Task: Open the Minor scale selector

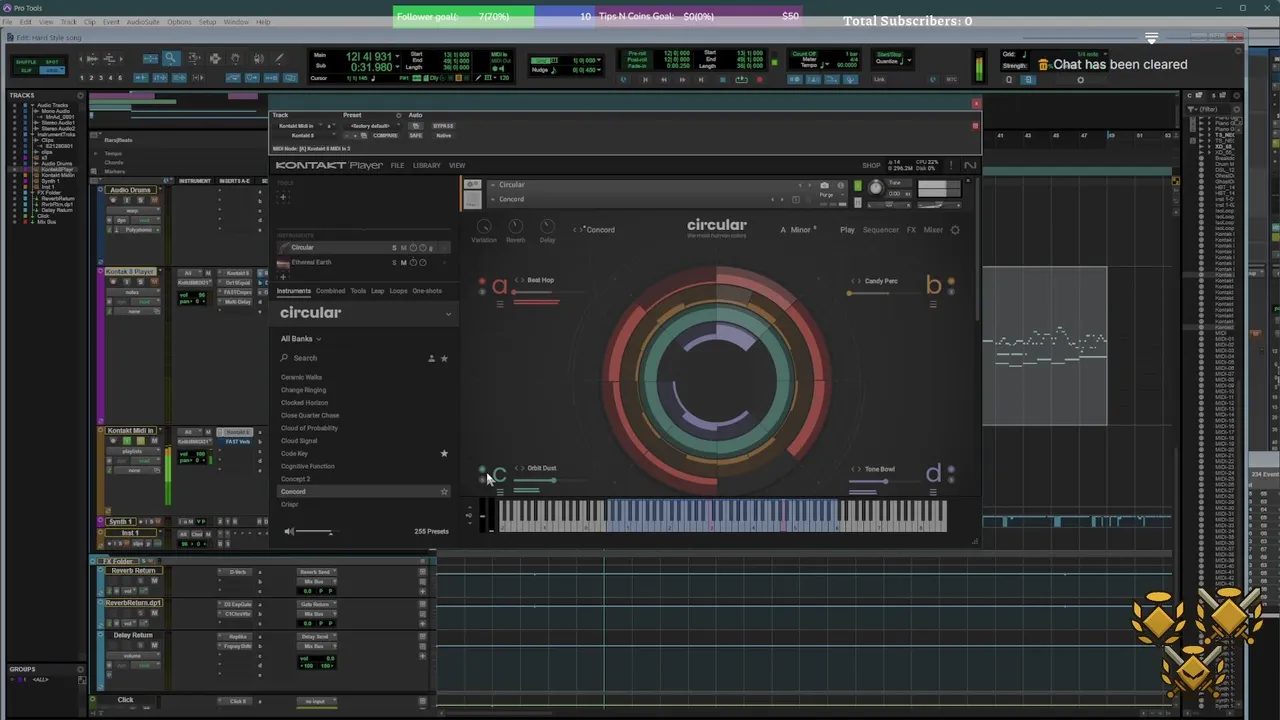Action: point(802,230)
